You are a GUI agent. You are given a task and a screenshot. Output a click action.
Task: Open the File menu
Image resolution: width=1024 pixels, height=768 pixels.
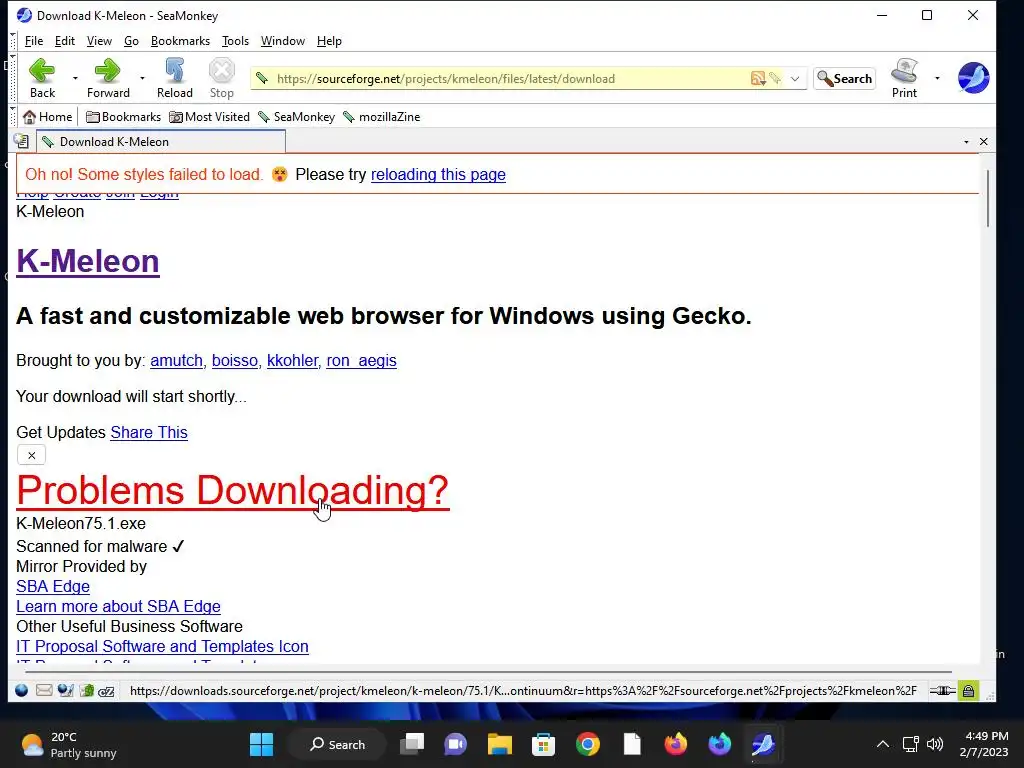[33, 40]
